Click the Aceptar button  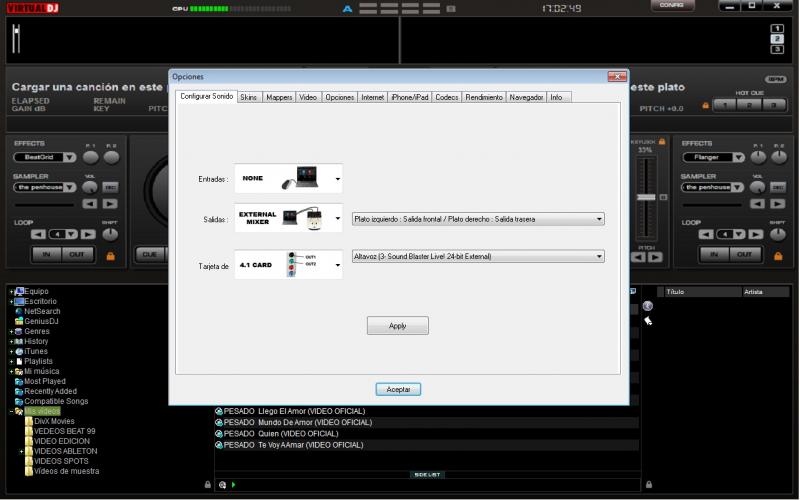[398, 389]
